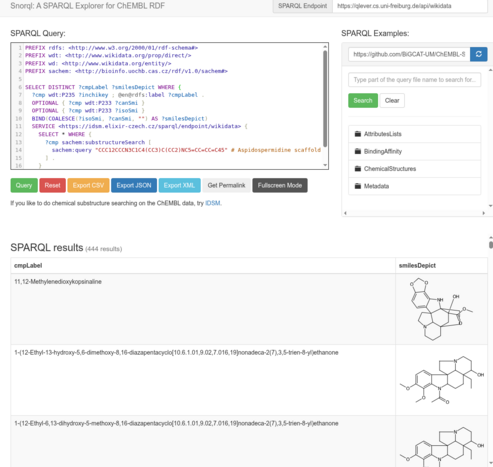Click the SELECT DISTINCT line in editor
The height and width of the screenshot is (467, 493).
(x=103, y=87)
